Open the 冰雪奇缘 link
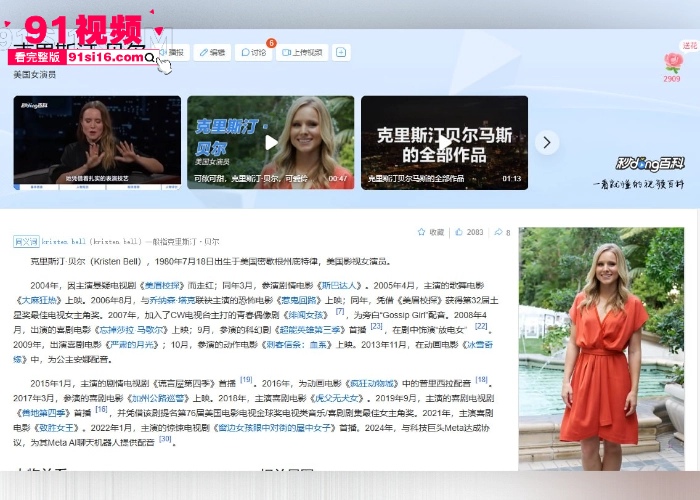The height and width of the screenshot is (500, 700). (x=479, y=345)
